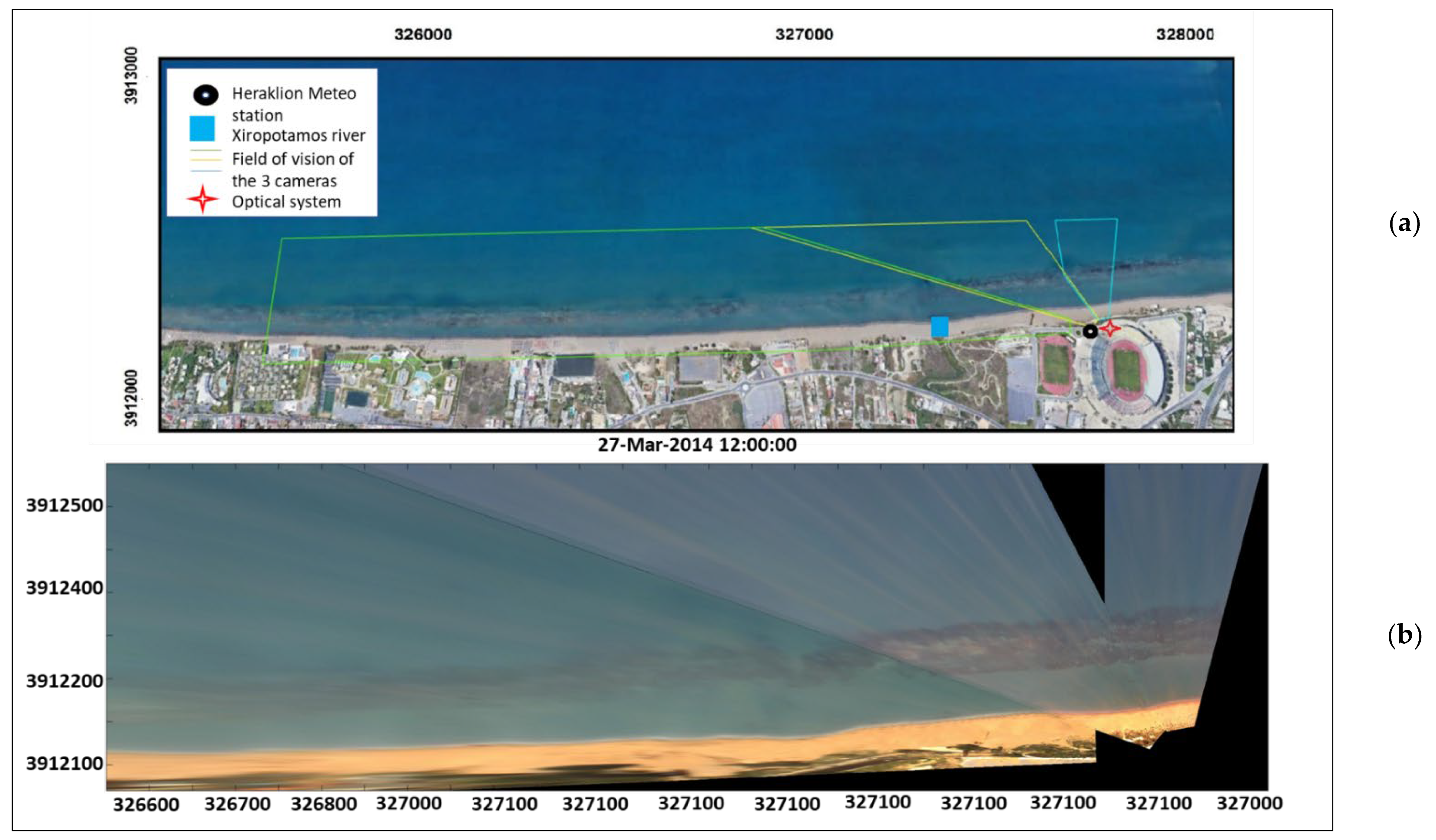Click the red star icon in legend
This screenshot has height=840, width=1436.
(203, 199)
